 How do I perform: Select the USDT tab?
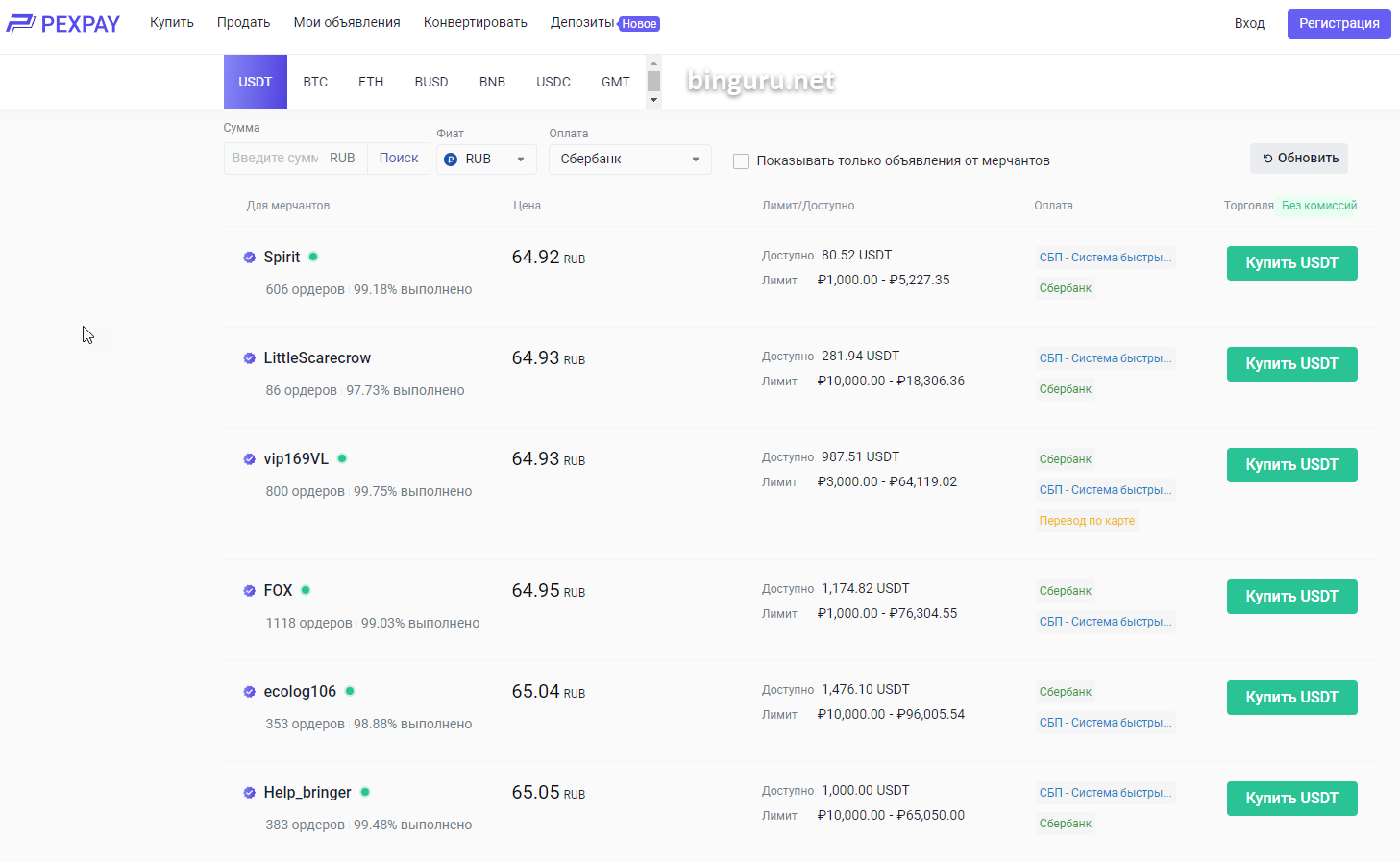[256, 82]
